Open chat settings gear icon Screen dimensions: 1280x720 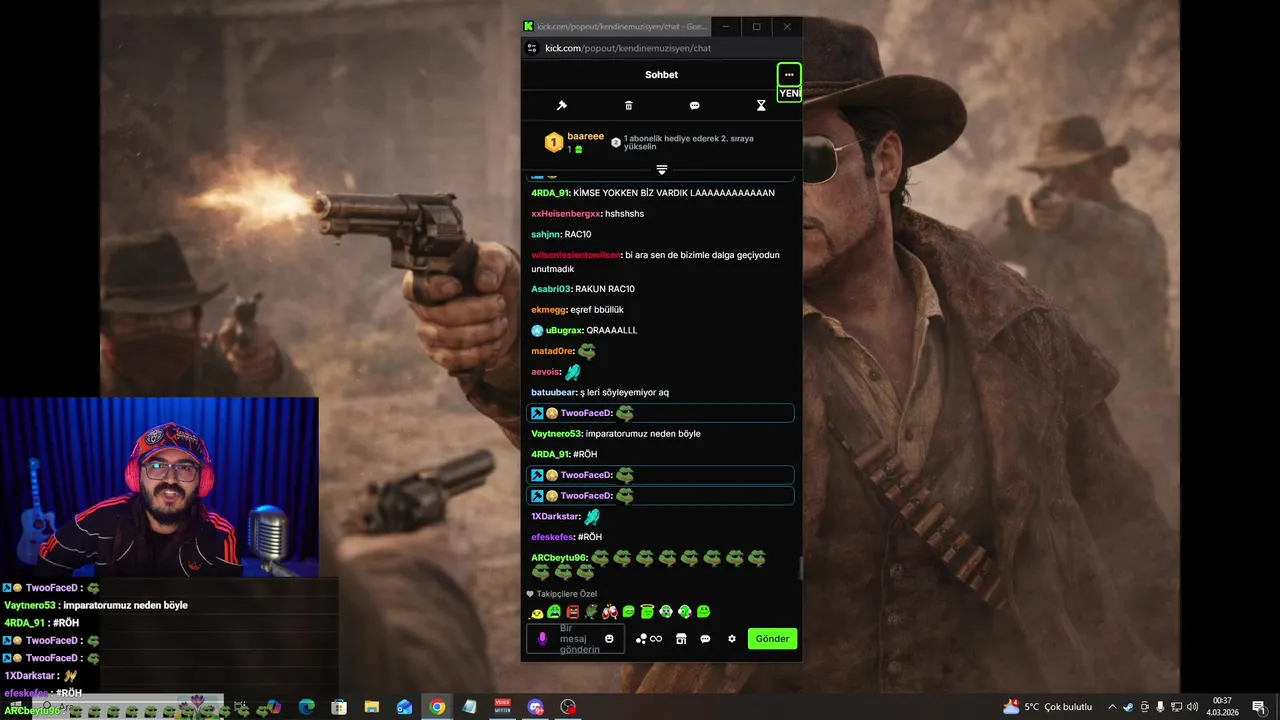tap(732, 639)
